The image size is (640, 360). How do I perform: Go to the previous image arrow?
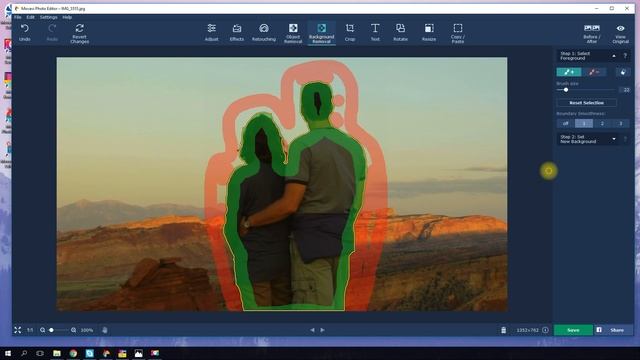312,330
